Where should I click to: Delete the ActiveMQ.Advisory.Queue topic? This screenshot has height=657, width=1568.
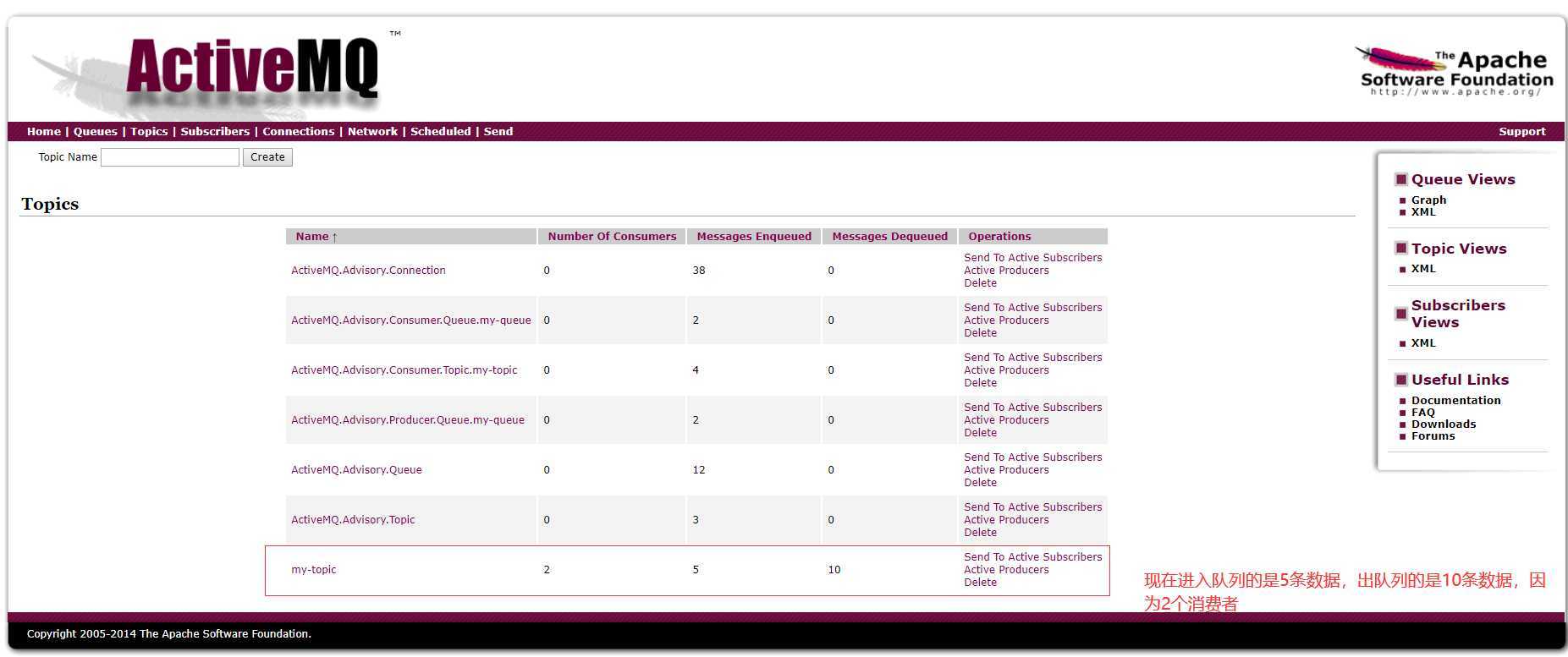click(980, 483)
